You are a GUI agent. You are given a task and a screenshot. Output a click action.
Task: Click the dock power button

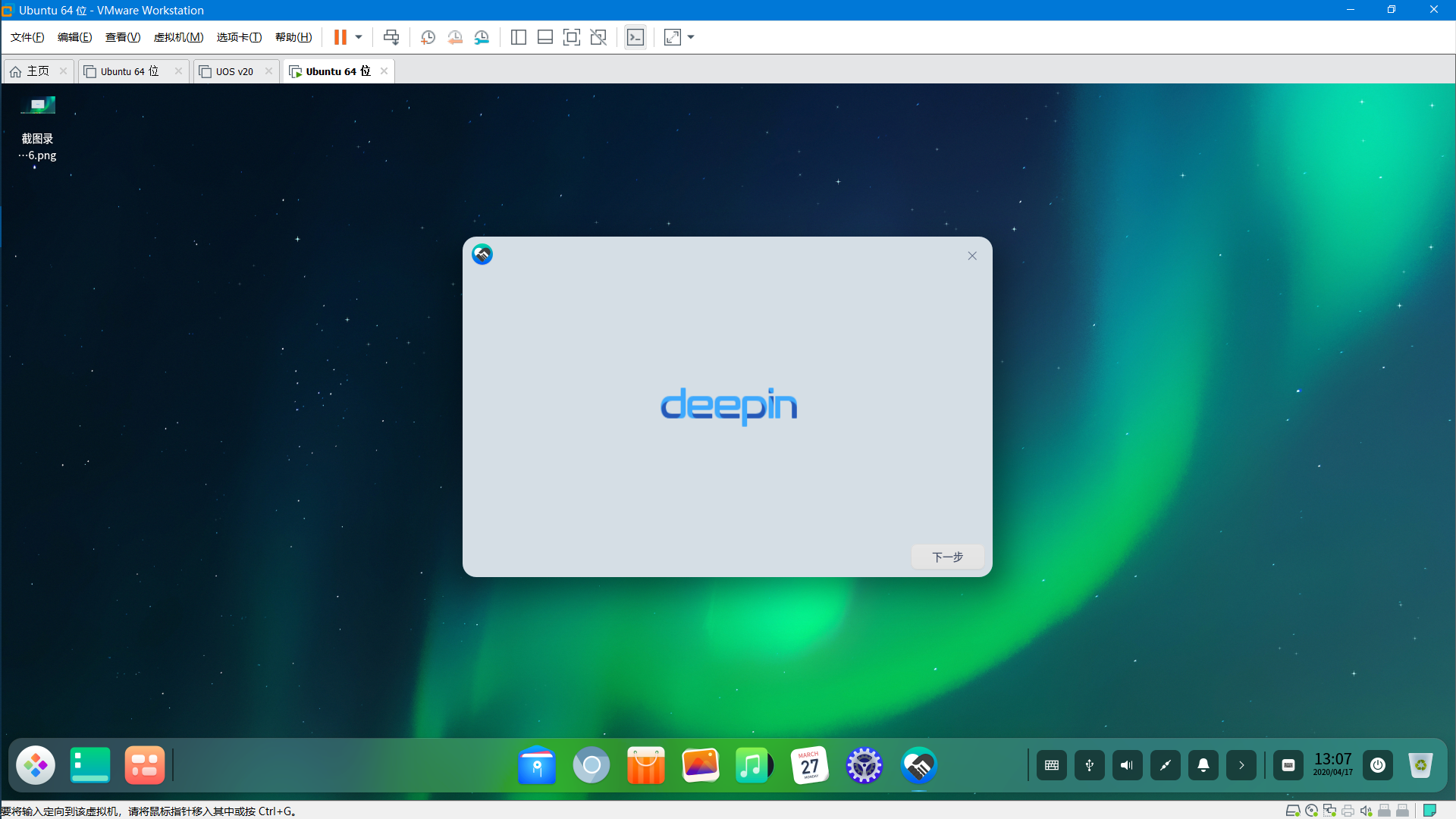pyautogui.click(x=1378, y=765)
